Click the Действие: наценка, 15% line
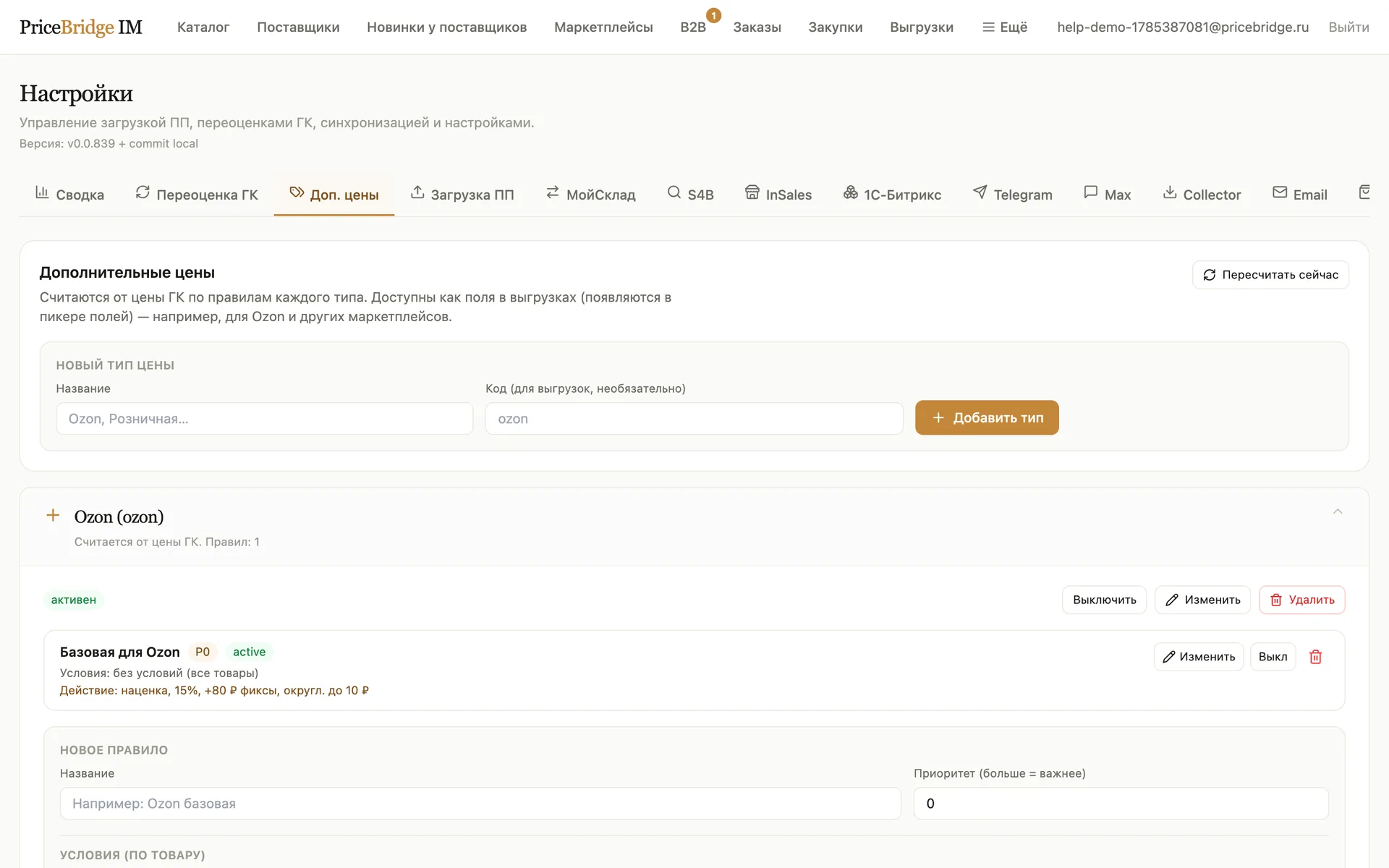The width and height of the screenshot is (1389, 868). click(214, 691)
